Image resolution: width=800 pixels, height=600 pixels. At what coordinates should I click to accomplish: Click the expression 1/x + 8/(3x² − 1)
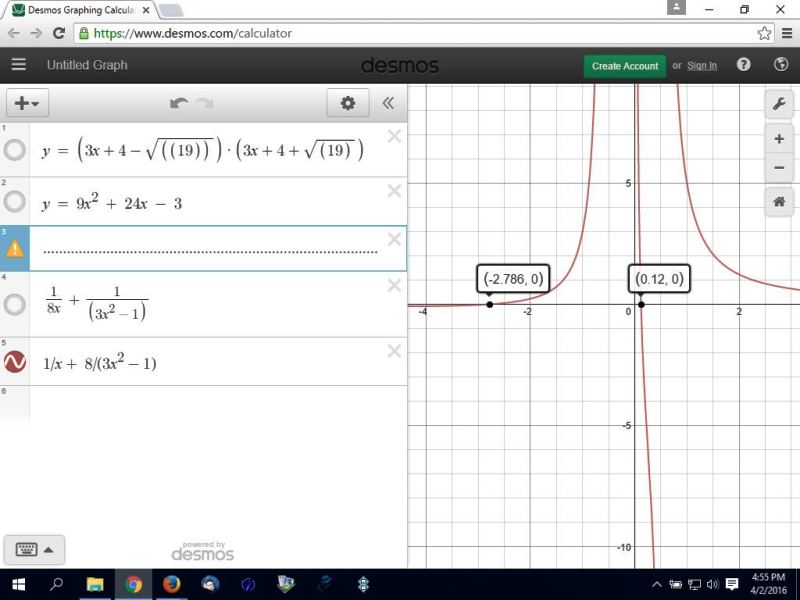(100, 363)
